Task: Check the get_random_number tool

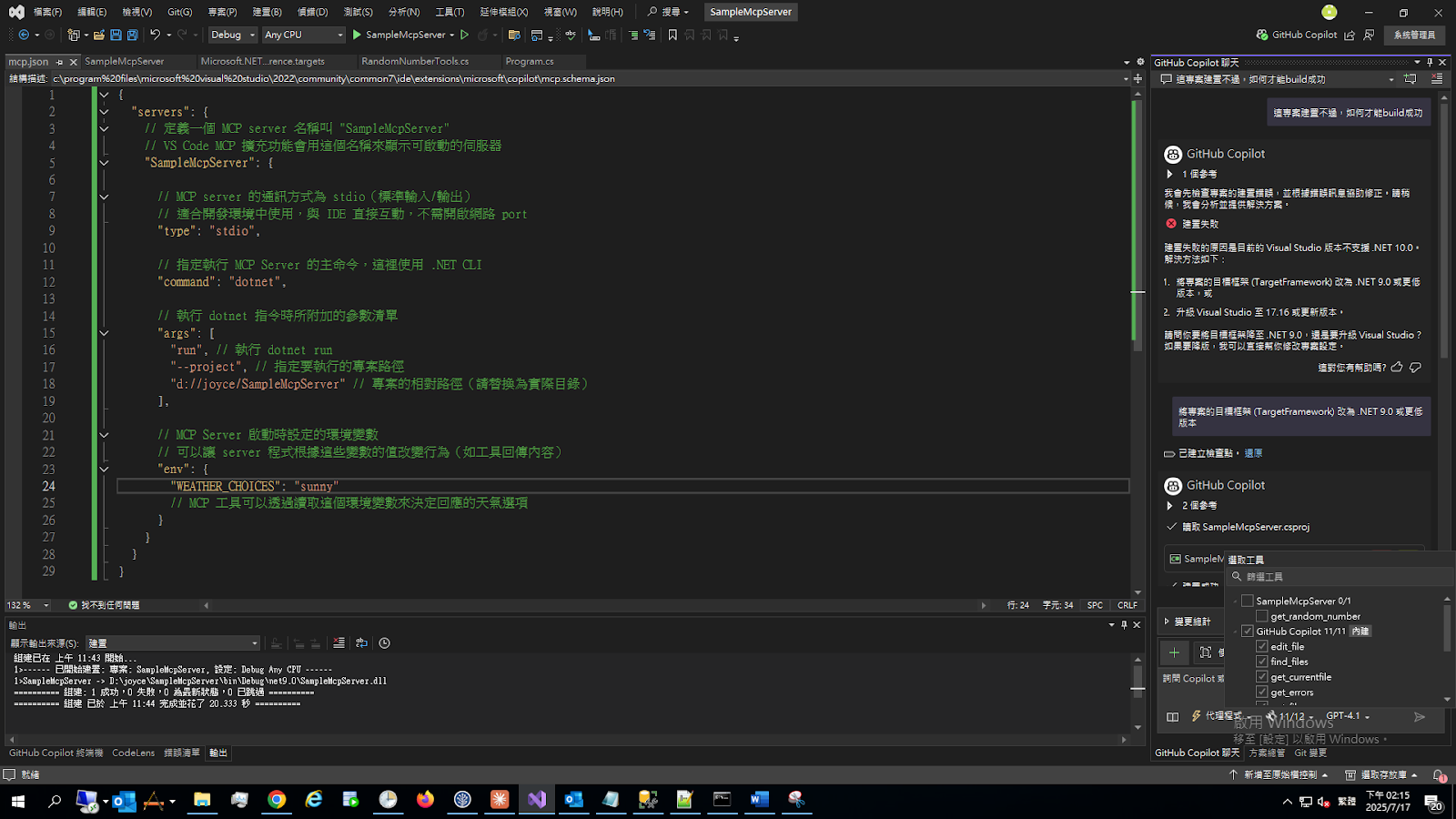Action: (x=1262, y=616)
